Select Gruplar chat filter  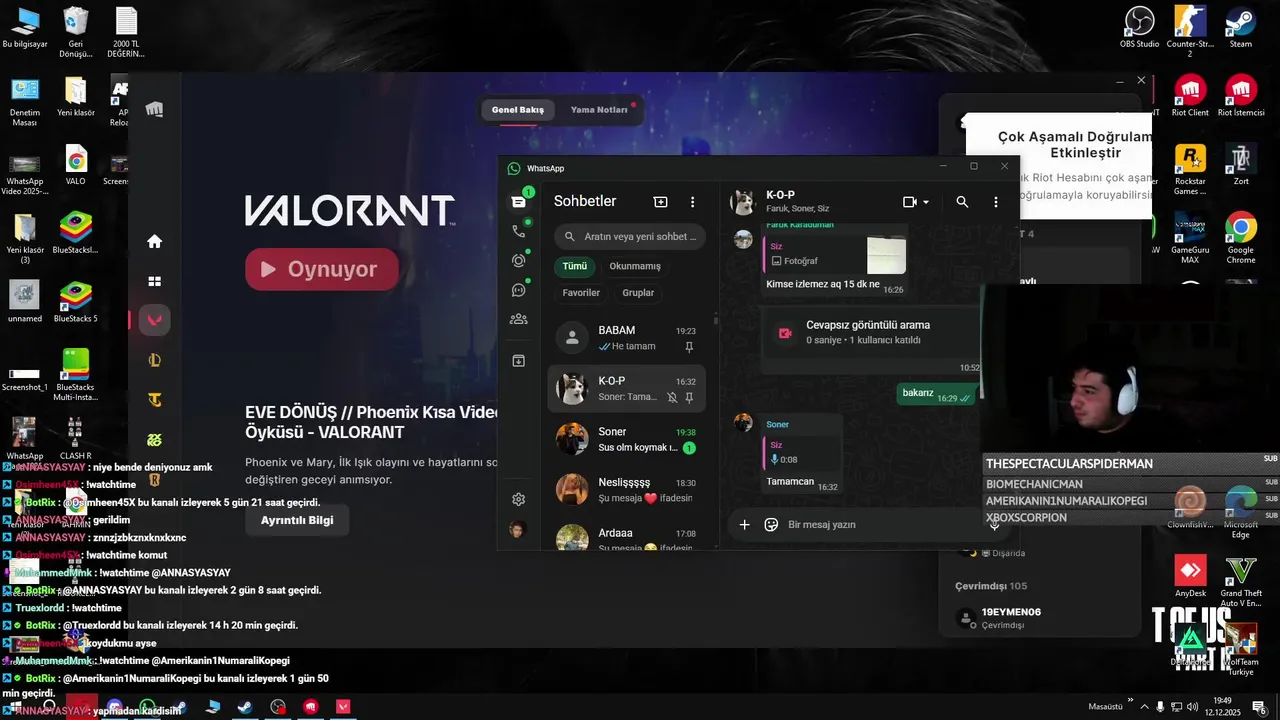coord(638,293)
